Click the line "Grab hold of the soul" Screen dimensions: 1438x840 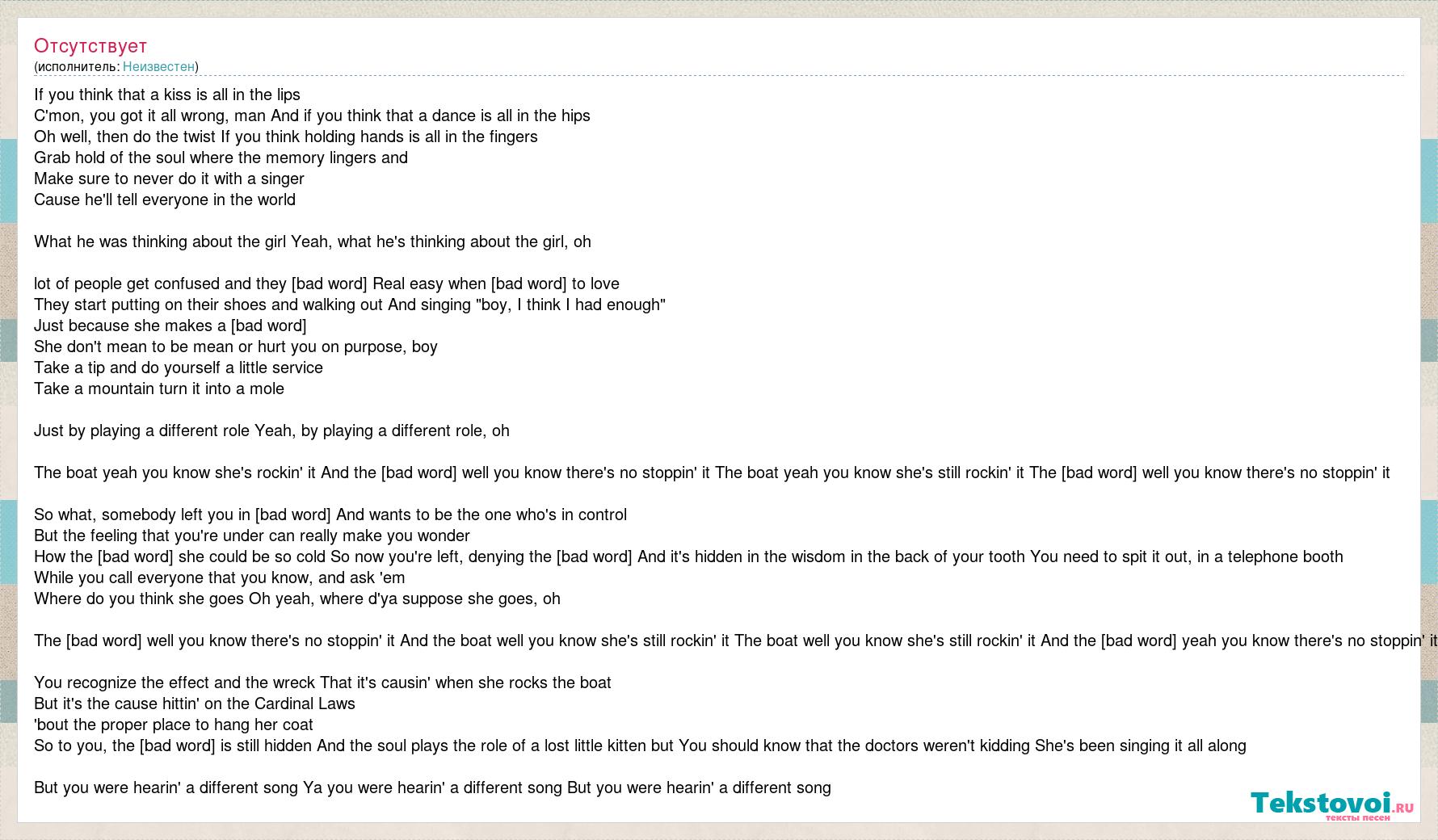[221, 157]
